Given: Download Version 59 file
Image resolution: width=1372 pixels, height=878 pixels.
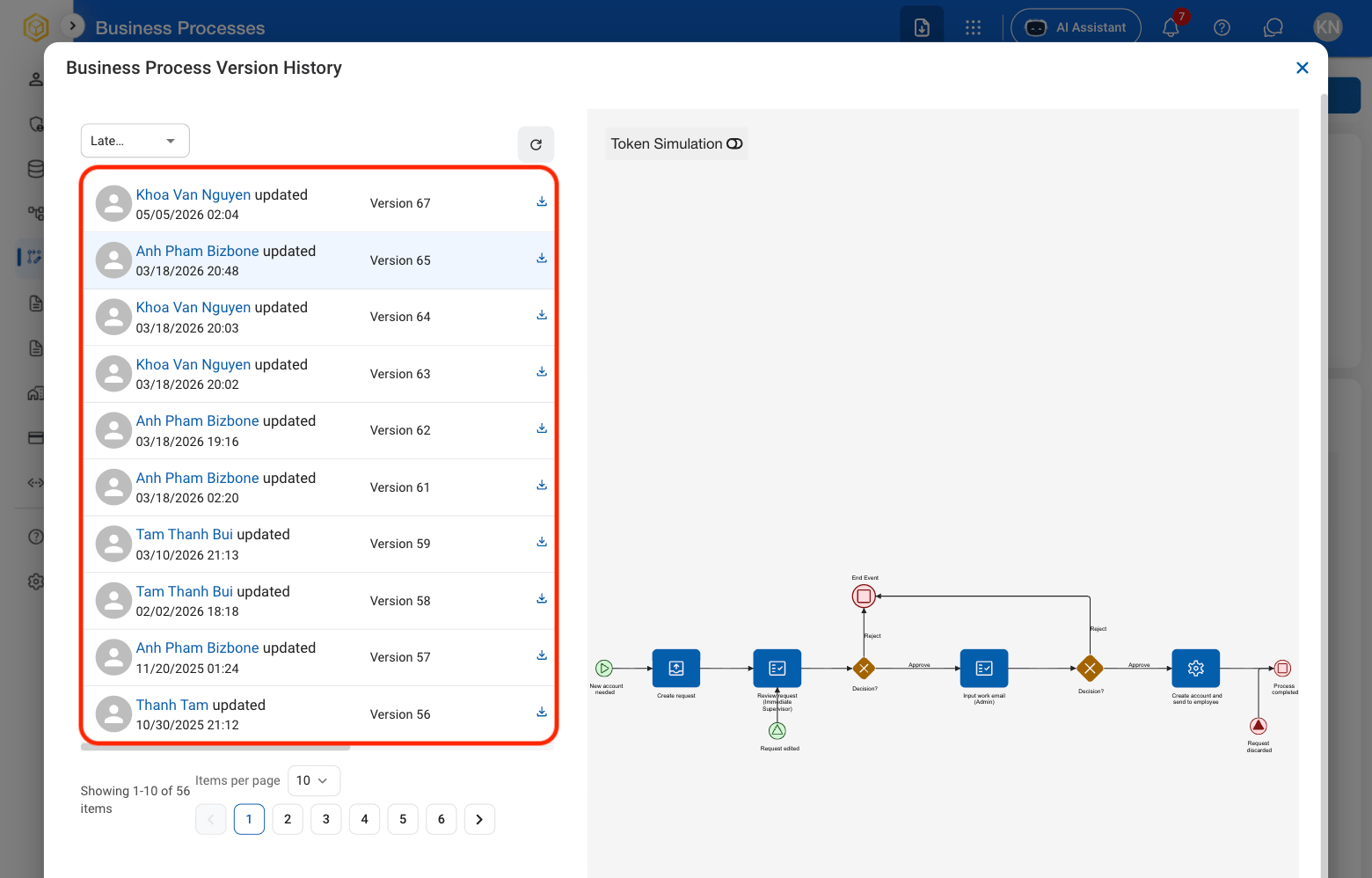Looking at the screenshot, I should (542, 542).
